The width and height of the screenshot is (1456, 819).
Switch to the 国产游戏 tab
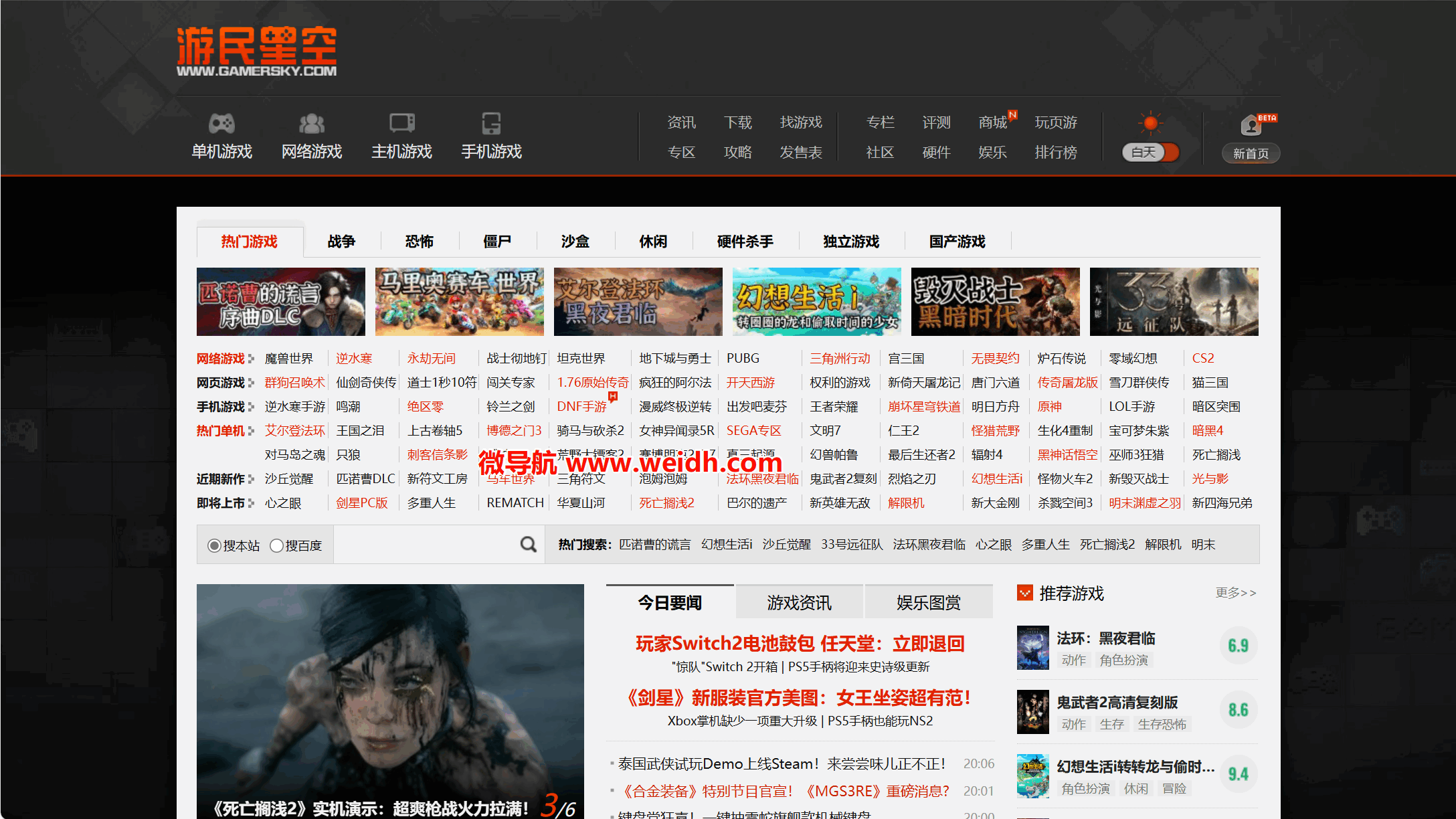(958, 242)
